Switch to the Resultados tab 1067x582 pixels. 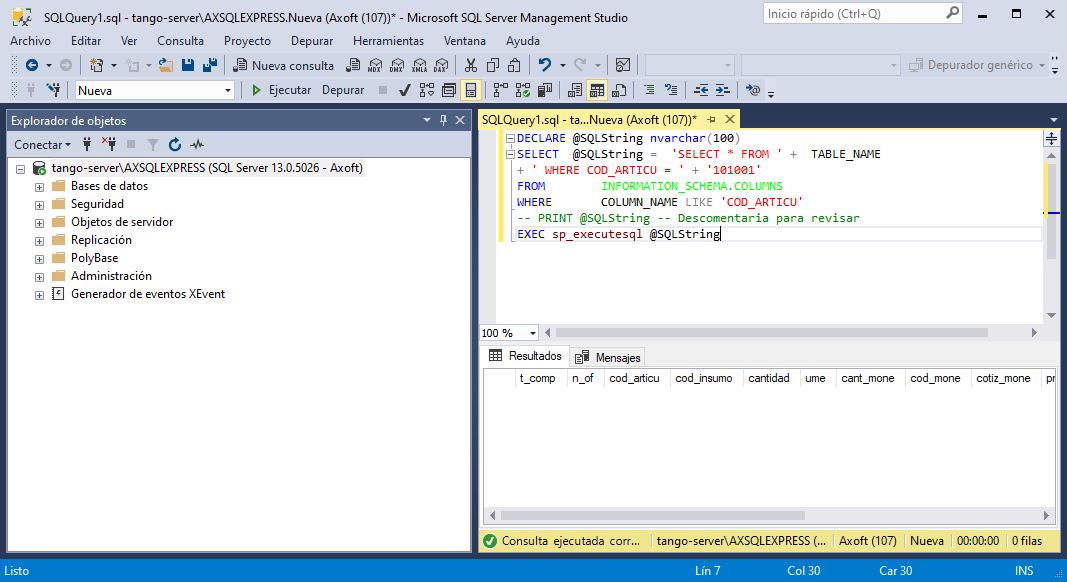coord(525,356)
